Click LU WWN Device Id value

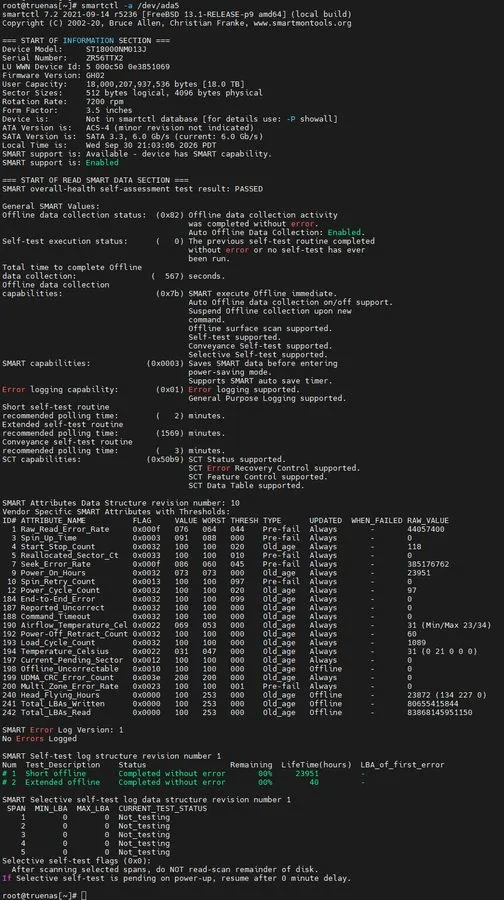128,67
